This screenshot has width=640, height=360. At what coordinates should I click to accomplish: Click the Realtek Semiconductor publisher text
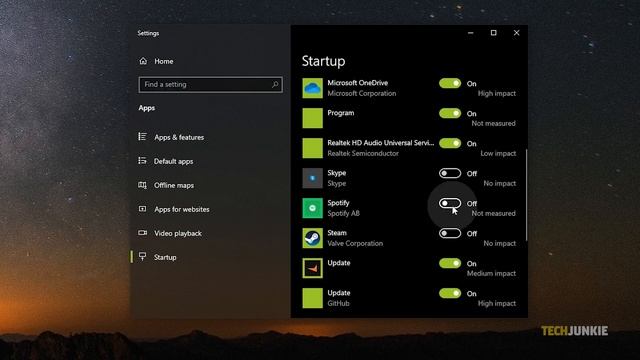point(363,153)
